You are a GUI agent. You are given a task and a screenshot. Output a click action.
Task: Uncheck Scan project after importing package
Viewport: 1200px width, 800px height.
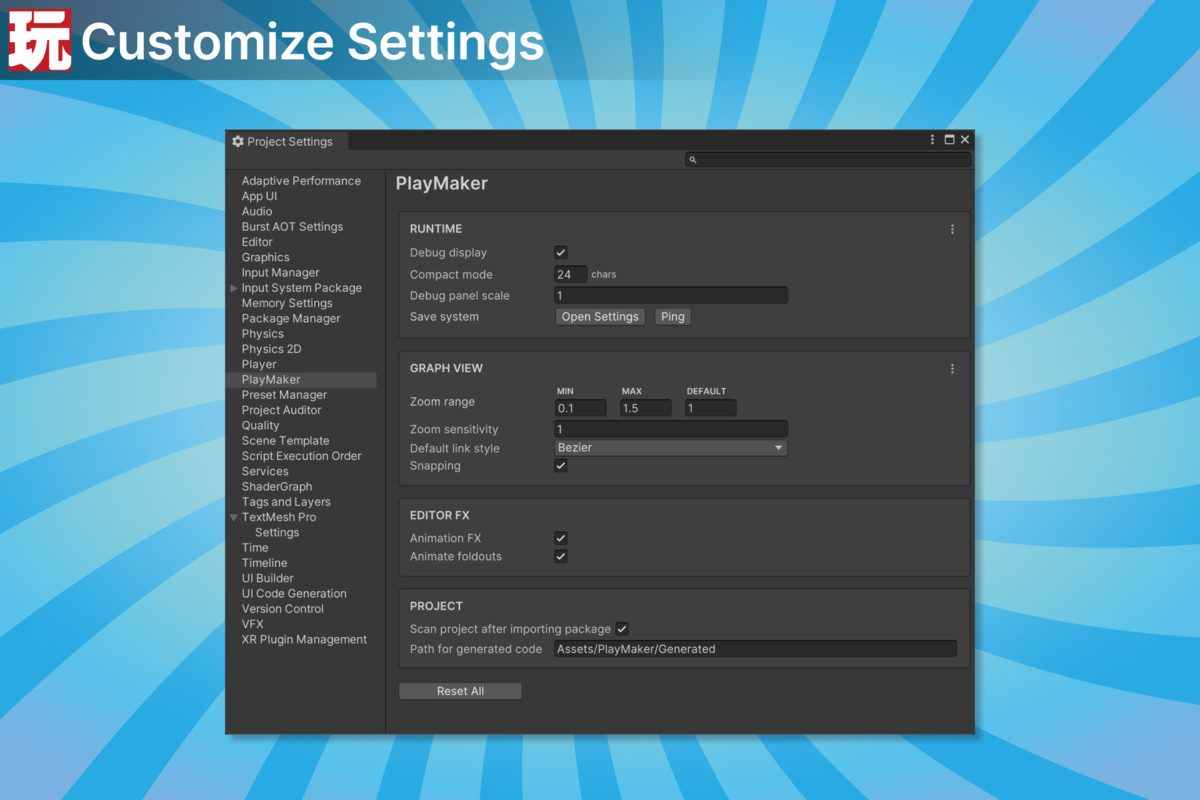622,629
